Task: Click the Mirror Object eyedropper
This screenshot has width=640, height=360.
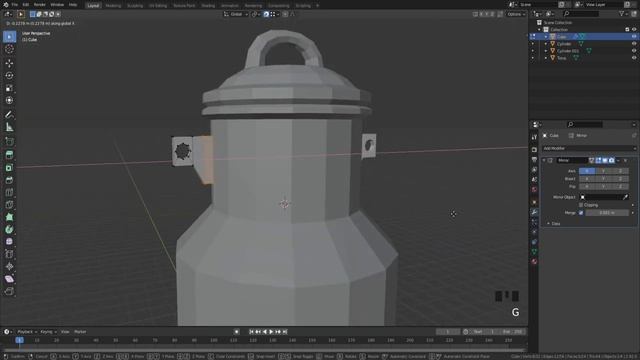Action: coord(625,197)
